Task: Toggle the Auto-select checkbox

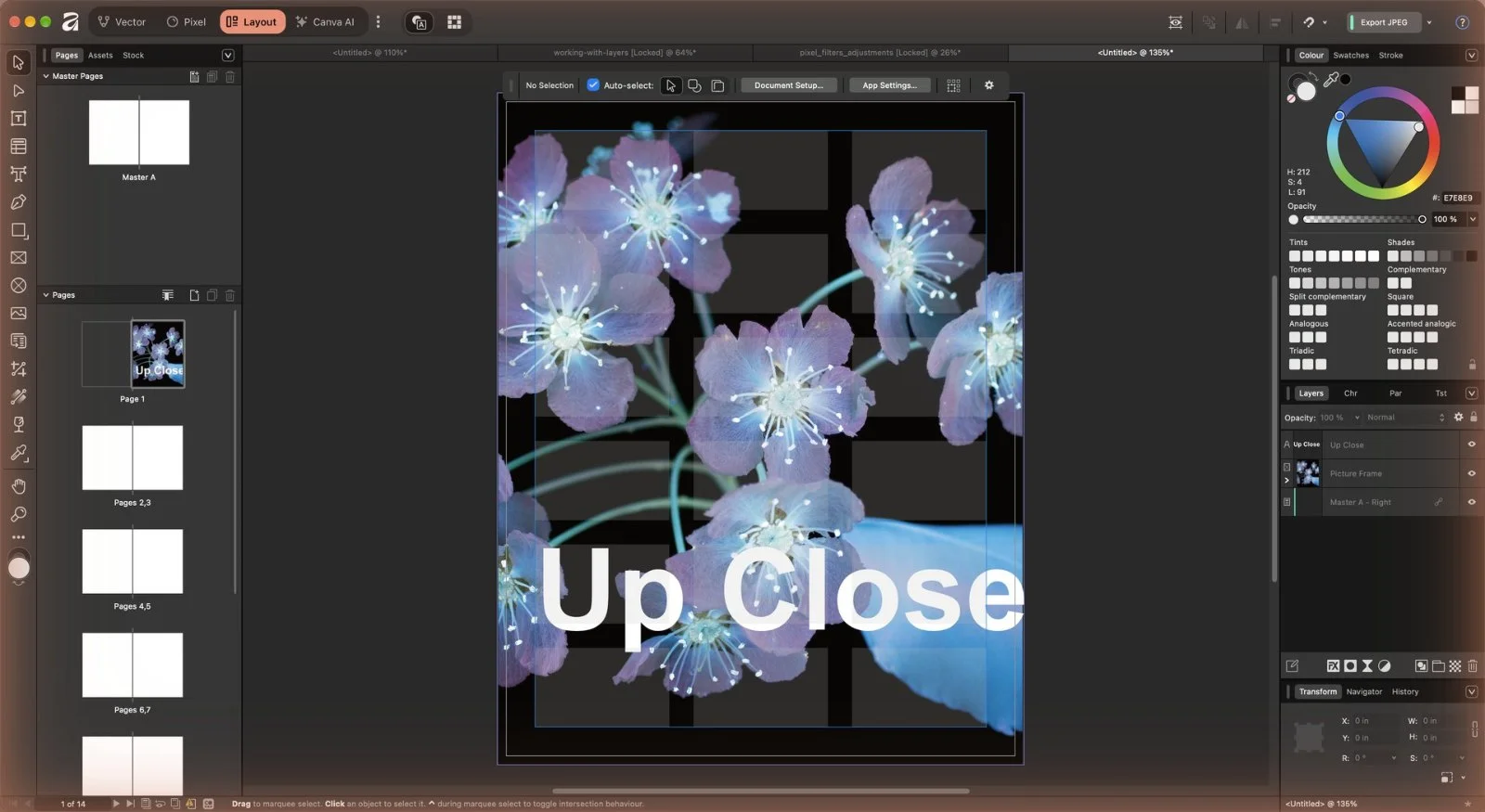Action: (x=593, y=85)
